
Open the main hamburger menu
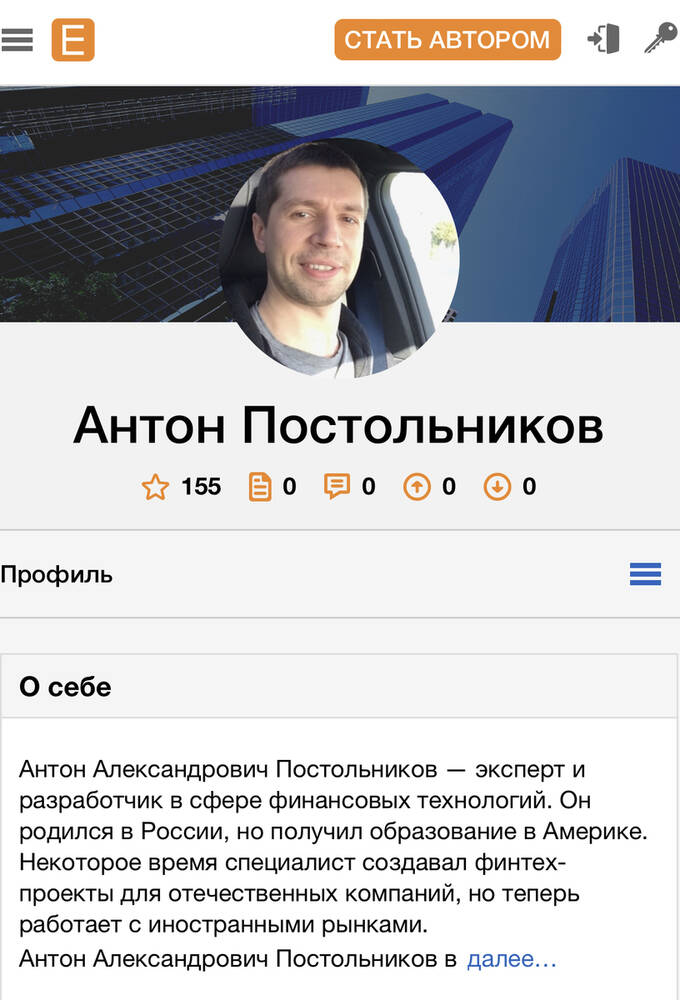point(17,40)
